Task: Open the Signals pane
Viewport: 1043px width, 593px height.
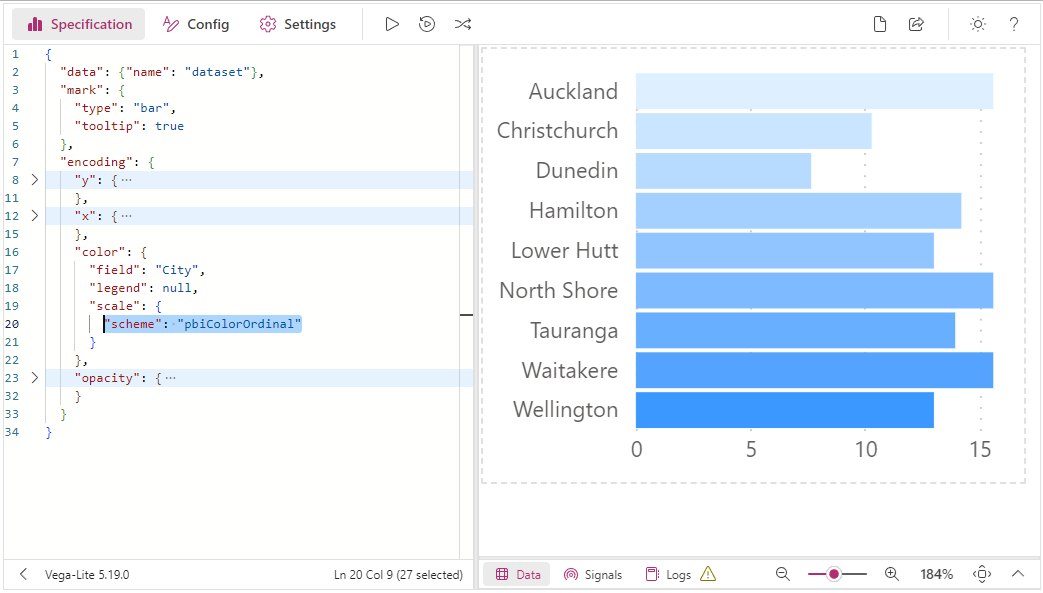Action: (593, 574)
